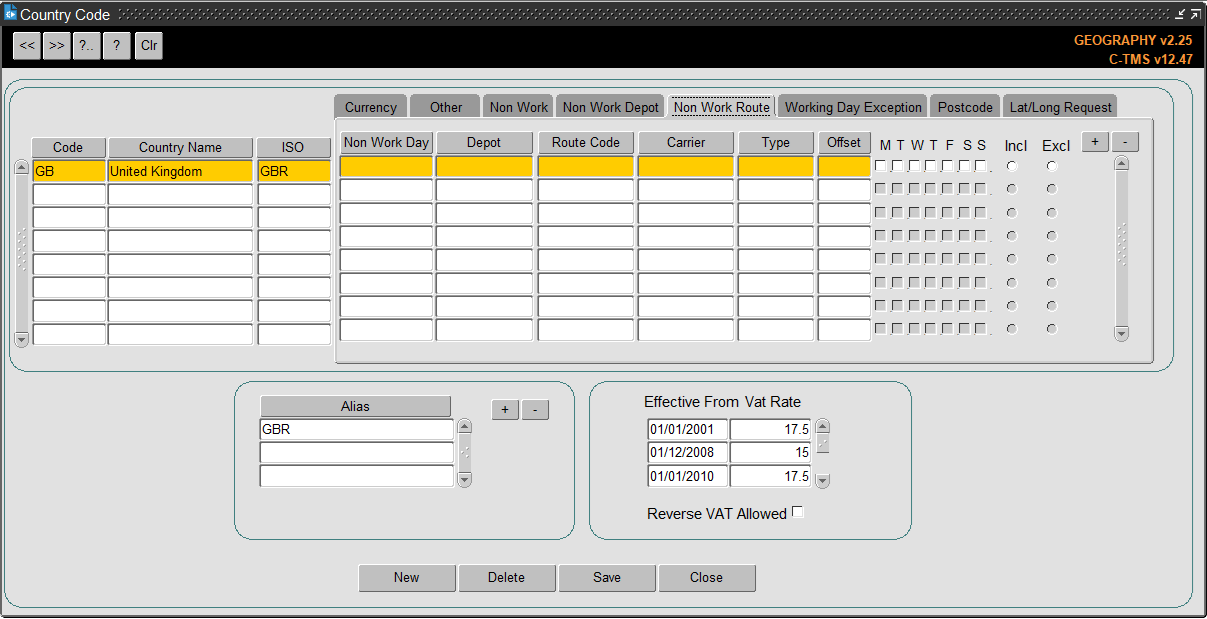Select Incl radio in first route row
This screenshot has height=619, width=1207.
coord(1012,166)
